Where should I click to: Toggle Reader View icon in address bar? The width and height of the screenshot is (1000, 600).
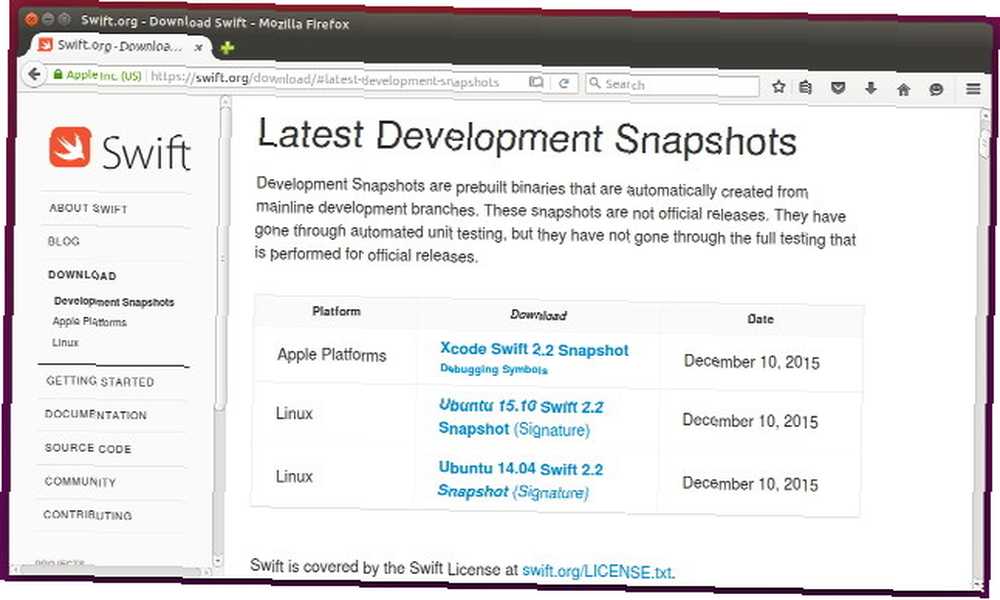tap(536, 82)
